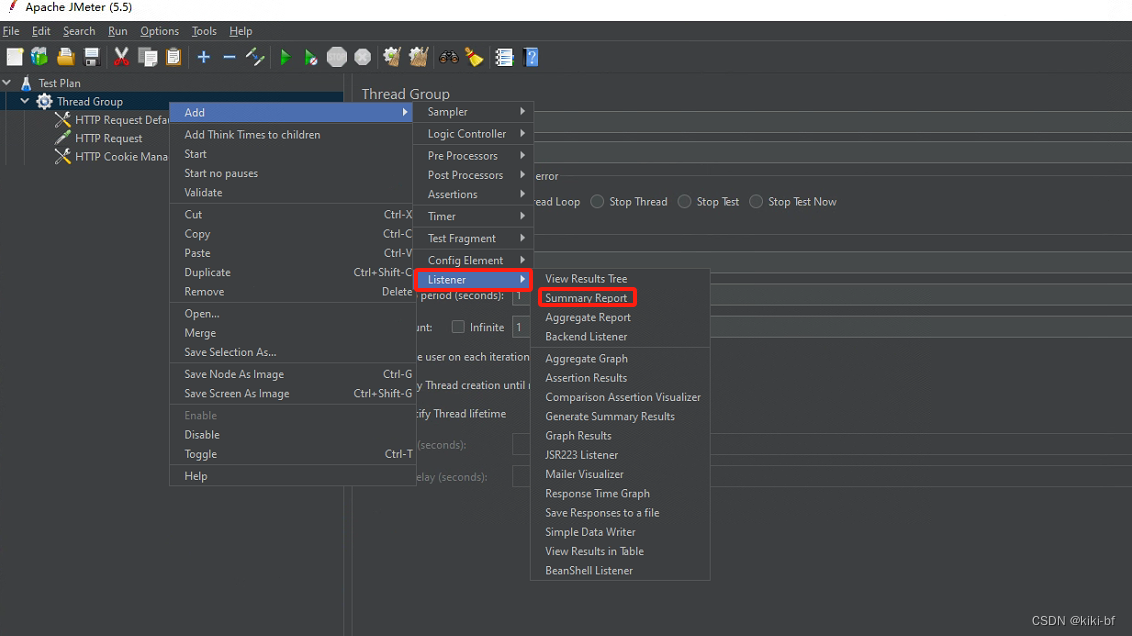Start the test with green arrow
Viewport: 1132px width, 636px height.
click(x=285, y=57)
